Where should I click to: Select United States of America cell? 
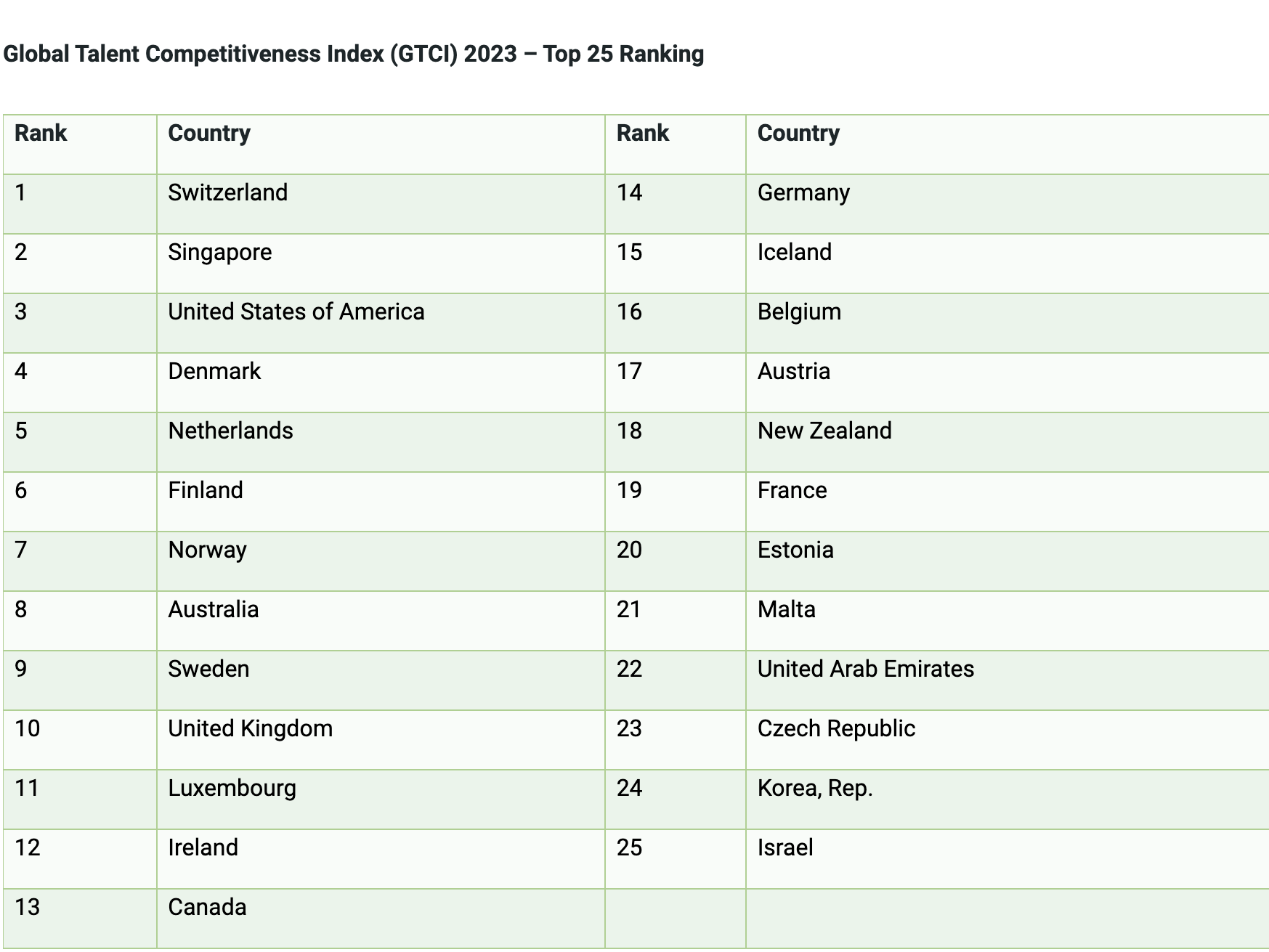(296, 312)
